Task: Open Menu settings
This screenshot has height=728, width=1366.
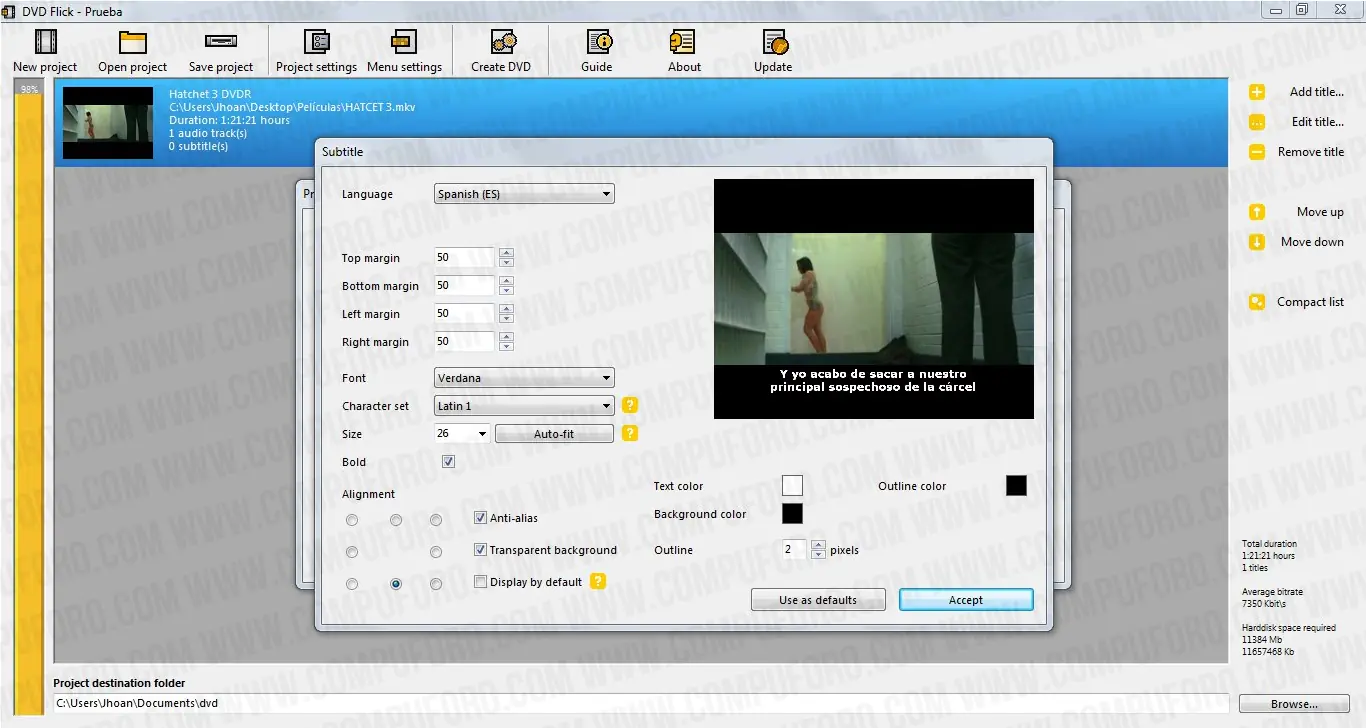Action: [404, 50]
